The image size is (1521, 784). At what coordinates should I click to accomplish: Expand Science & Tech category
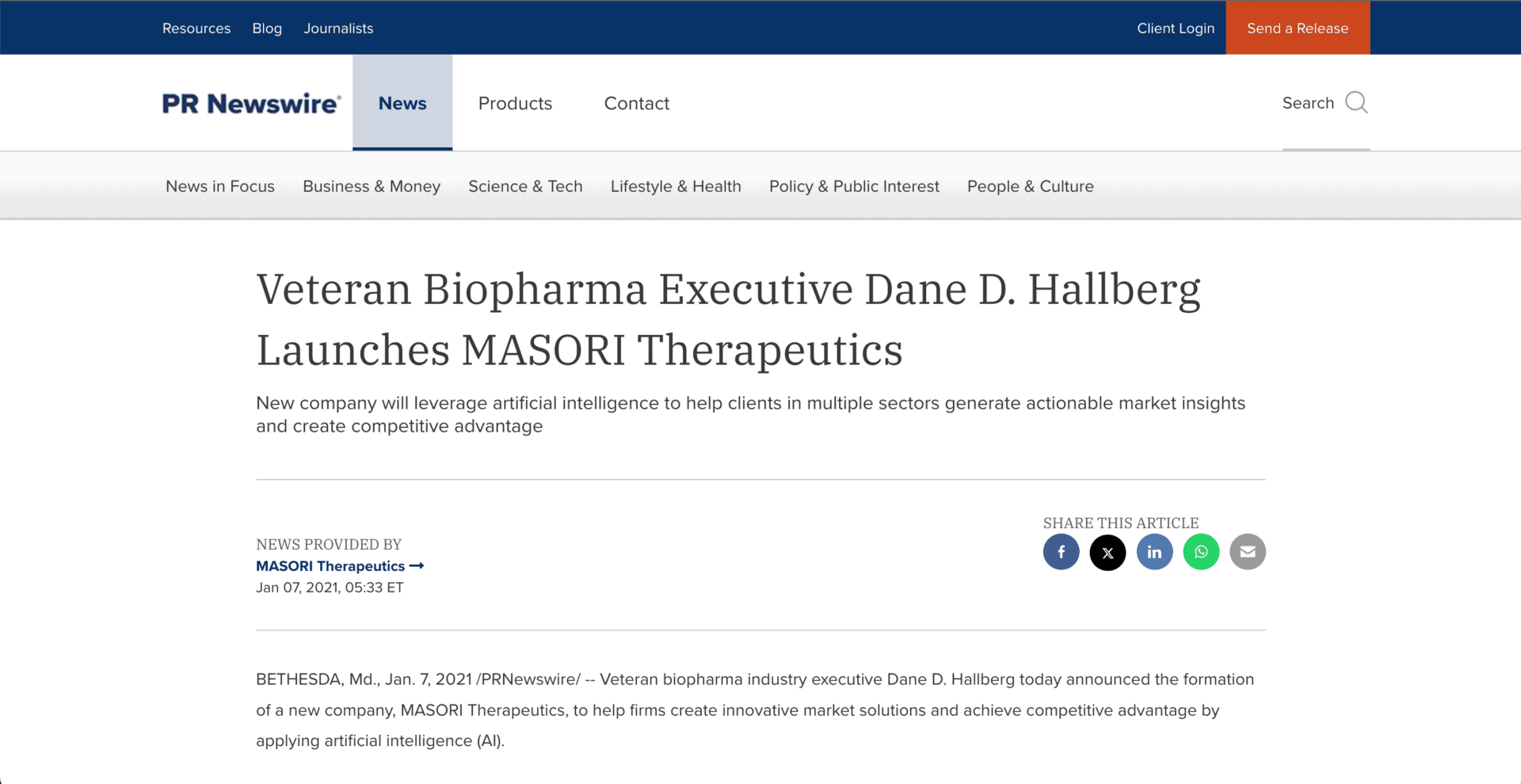click(525, 187)
